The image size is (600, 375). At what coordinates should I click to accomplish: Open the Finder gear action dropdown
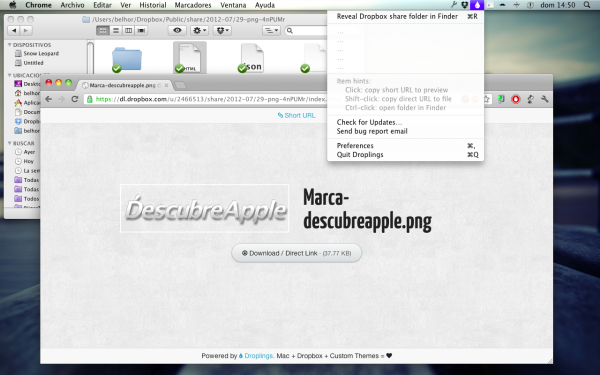pyautogui.click(x=200, y=30)
